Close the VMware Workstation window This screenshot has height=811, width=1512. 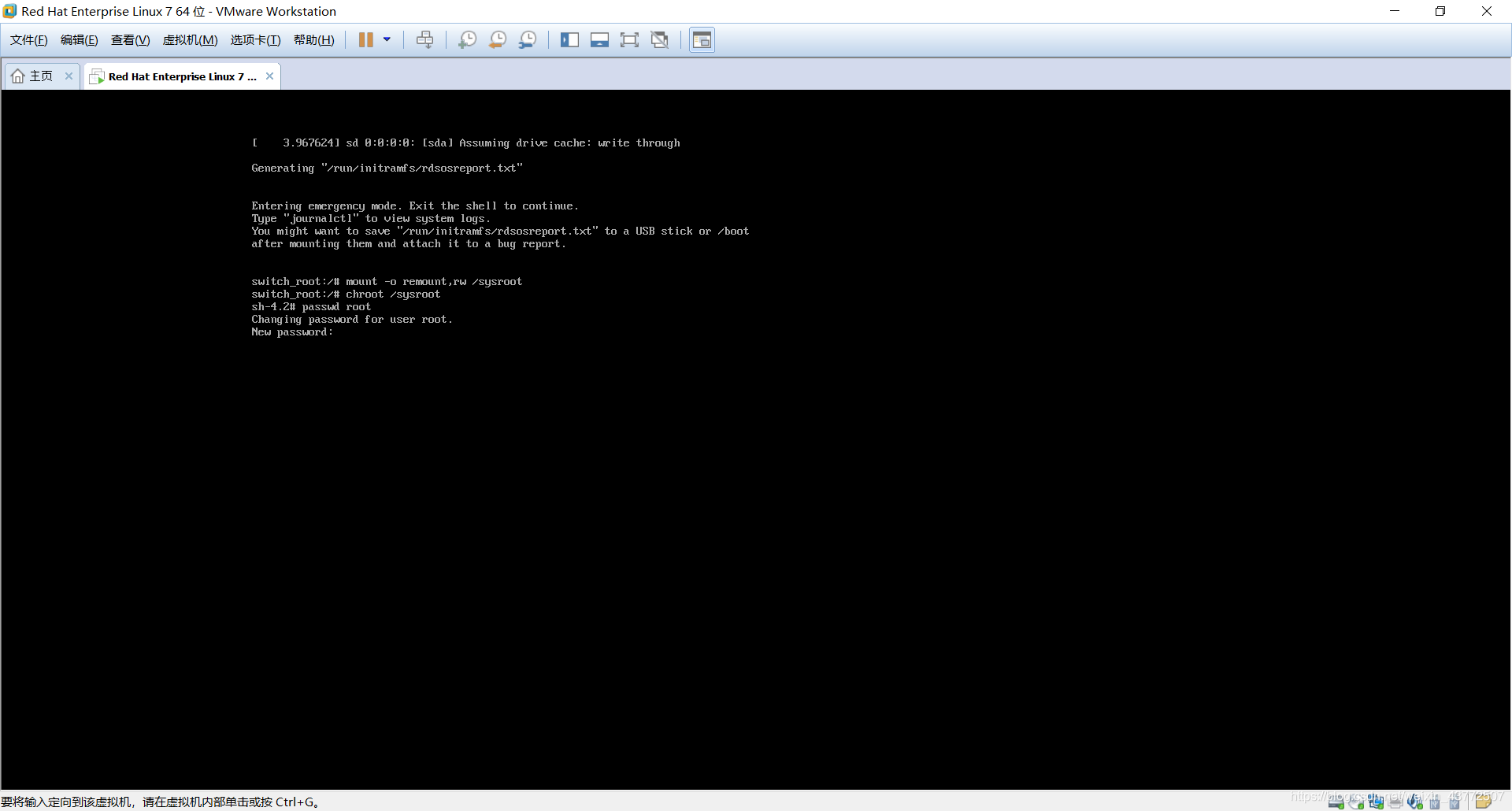[1487, 11]
